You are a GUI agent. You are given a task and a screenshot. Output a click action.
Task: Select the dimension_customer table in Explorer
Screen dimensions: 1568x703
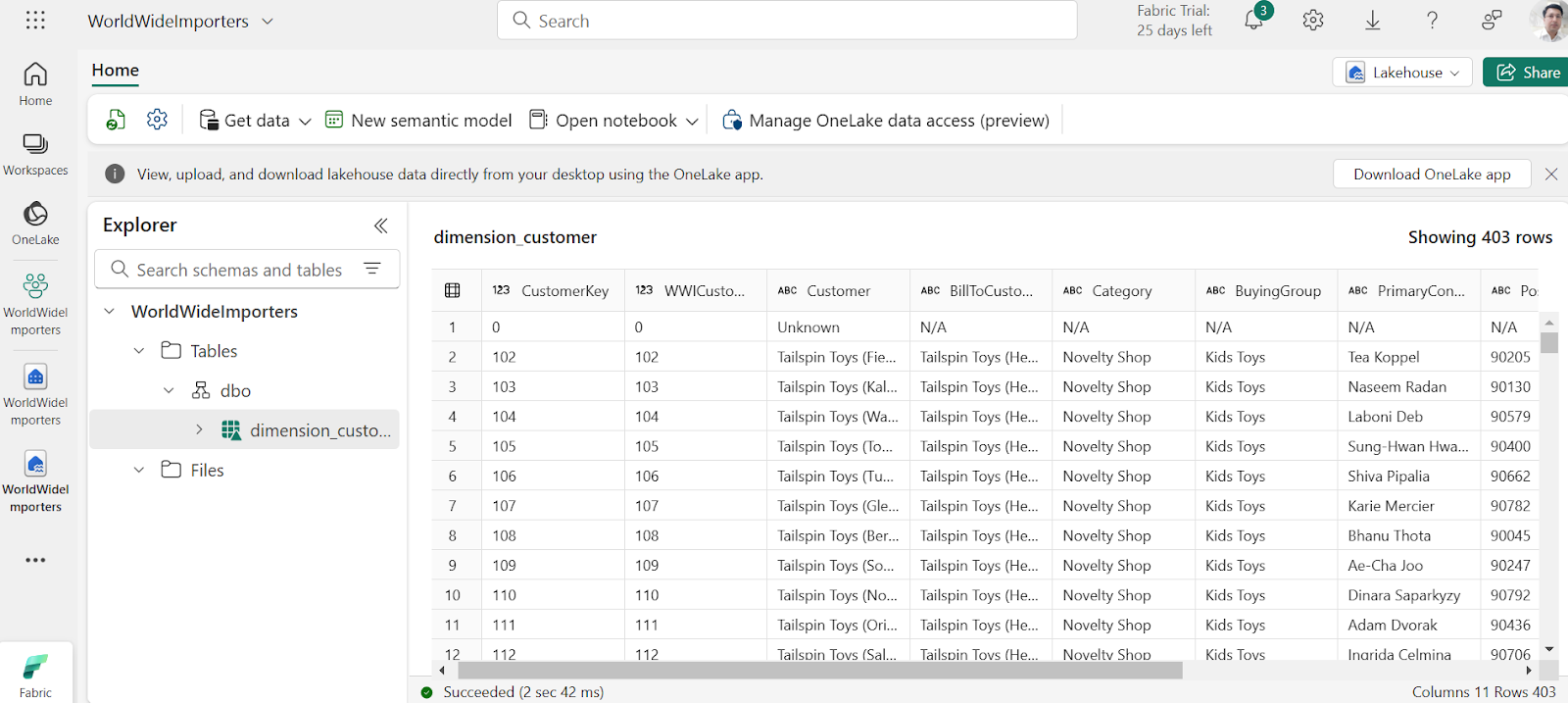point(319,430)
